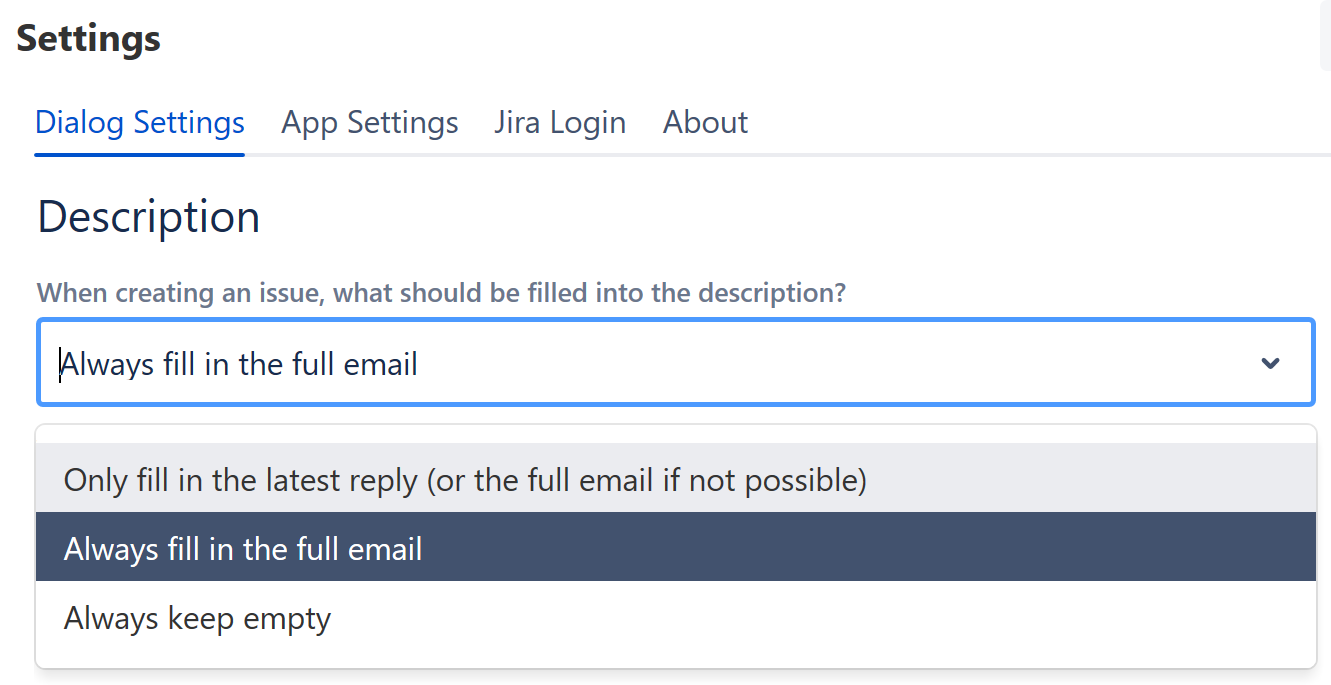1331x685 pixels.
Task: Select the 'Always keep empty' option
Action: [197, 618]
